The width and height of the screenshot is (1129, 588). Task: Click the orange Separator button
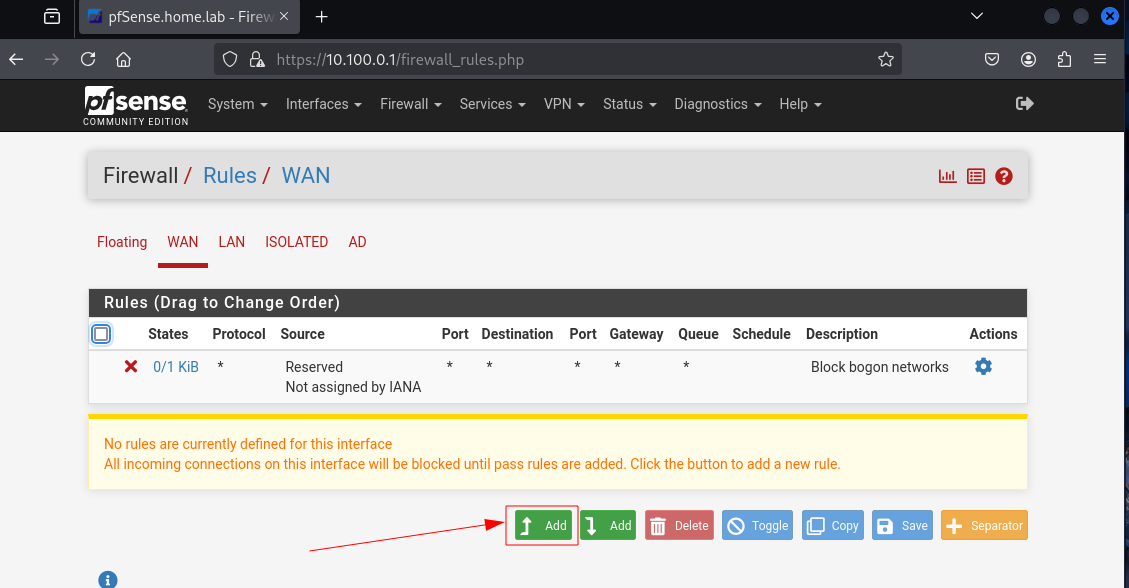point(984,525)
